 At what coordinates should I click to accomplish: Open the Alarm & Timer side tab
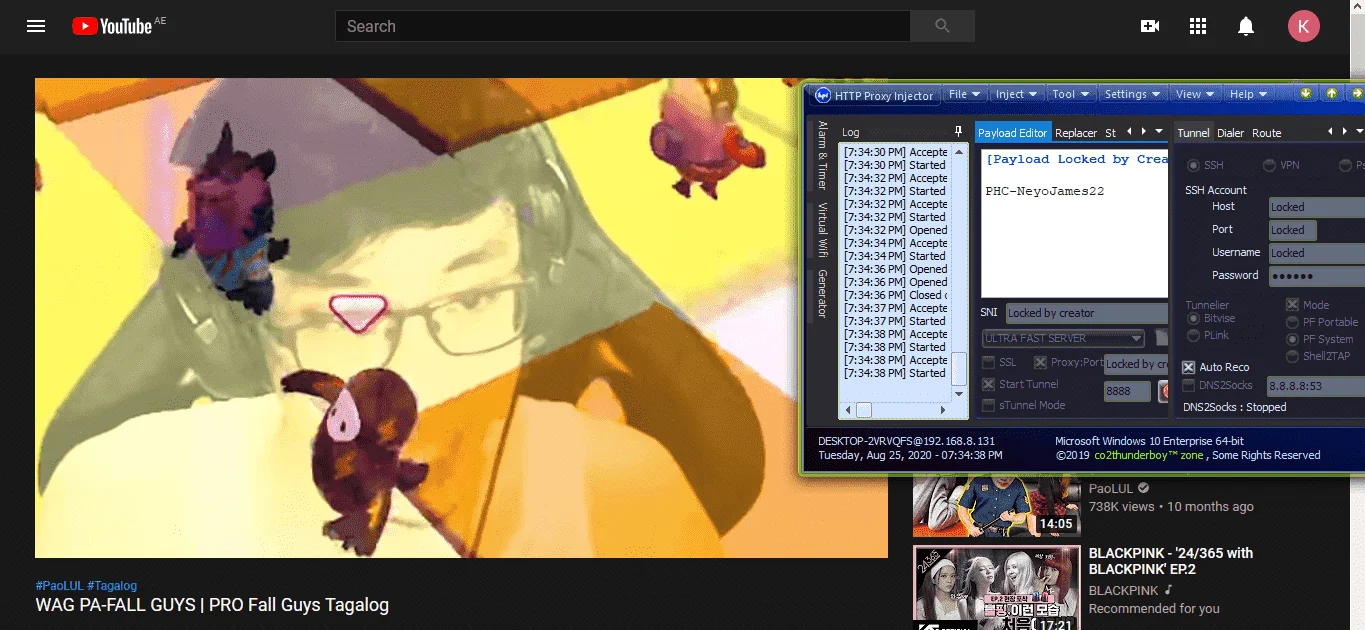(822, 155)
